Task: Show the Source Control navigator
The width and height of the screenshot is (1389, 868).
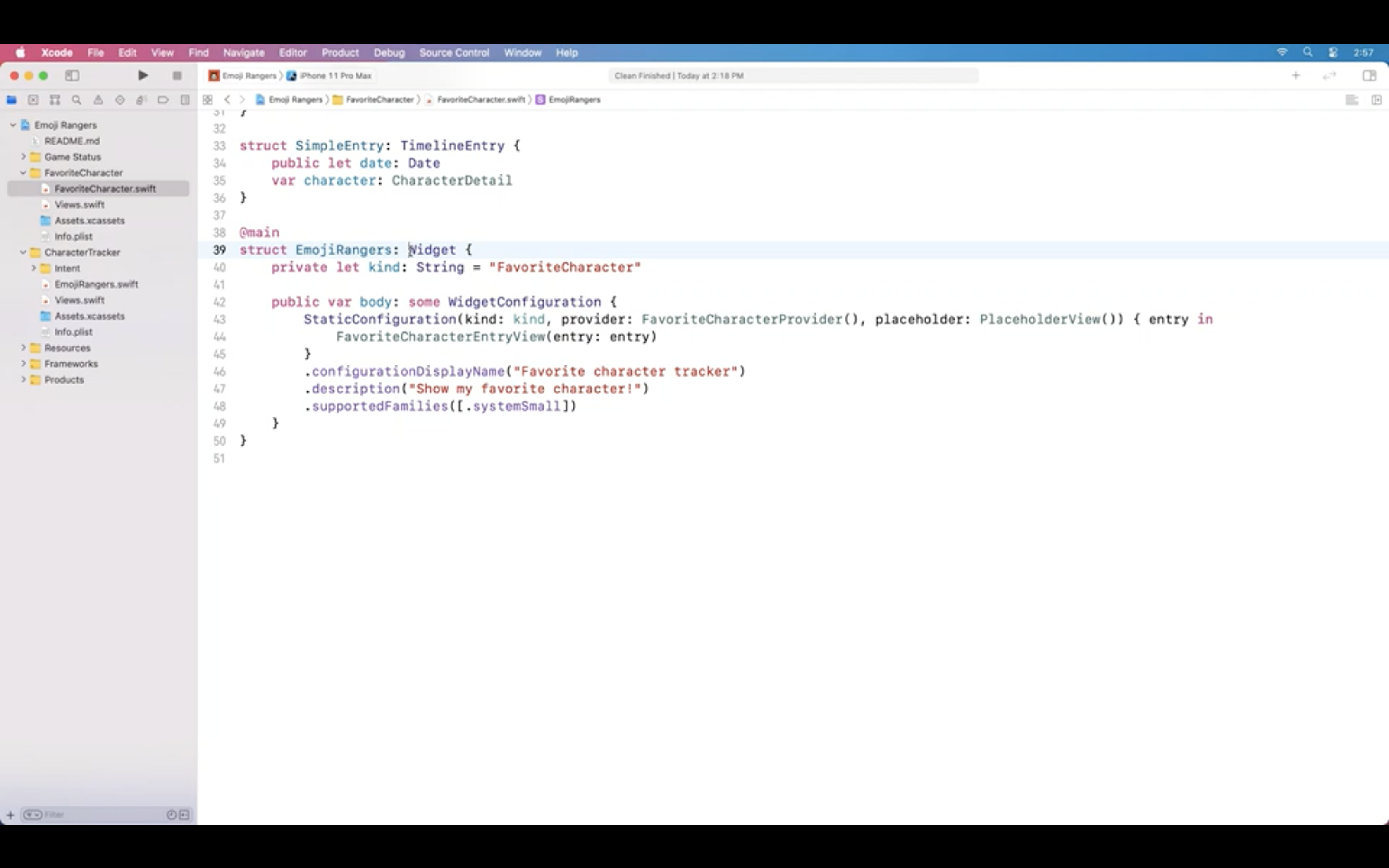Action: 33,100
